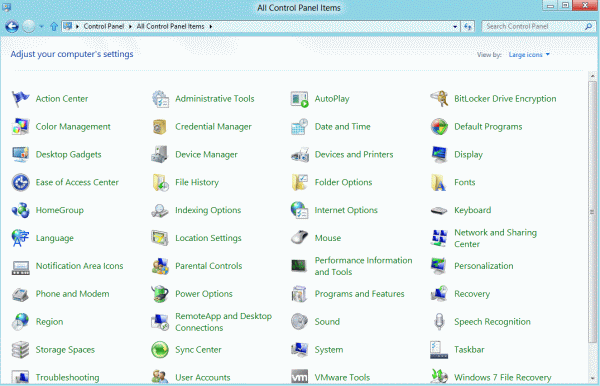Open the BitLocker Drive Encryption key icon

439,99
